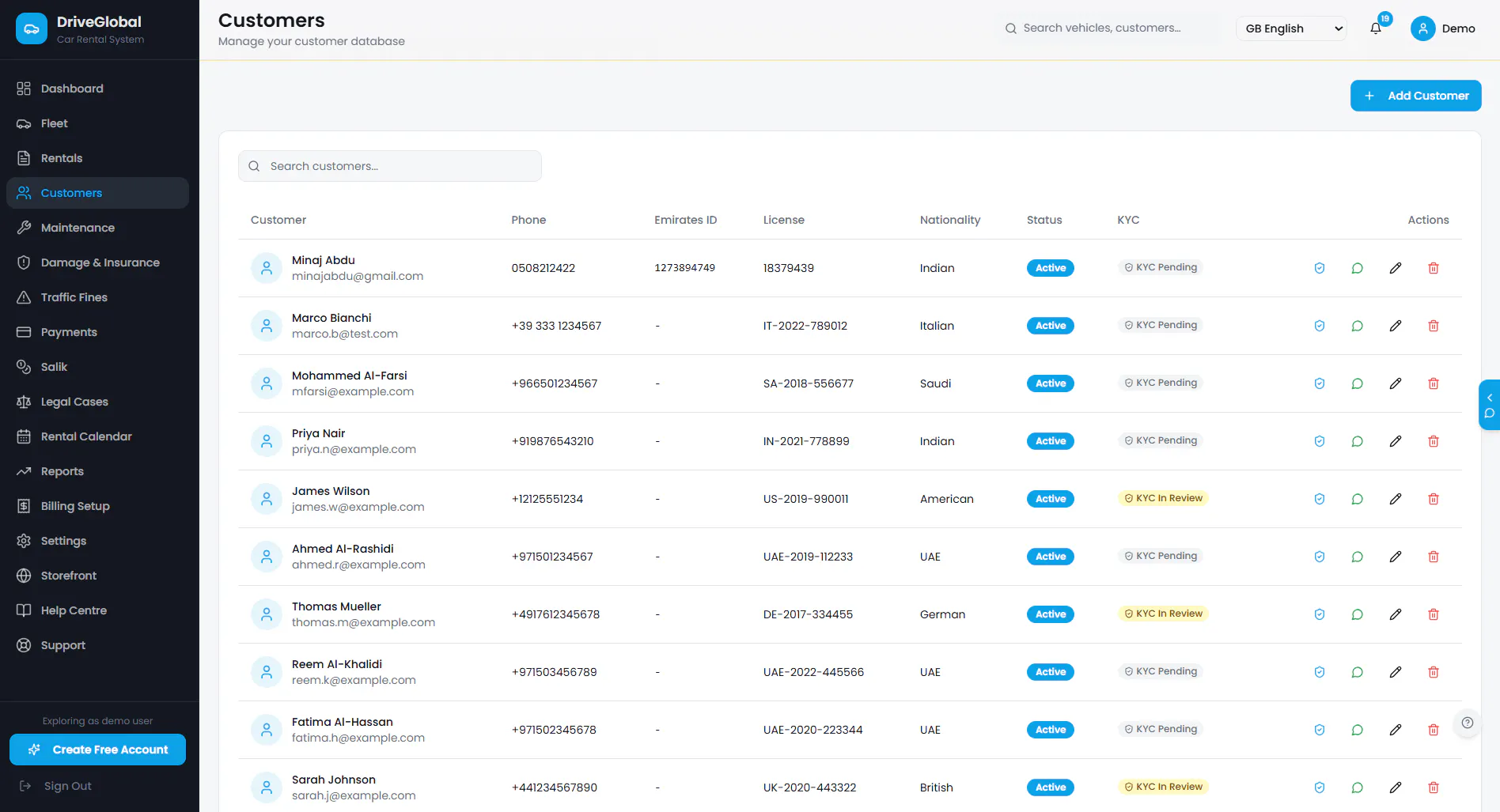The image size is (1500, 812).
Task: Open chat icon for Minaj Abdu
Action: click(1357, 268)
